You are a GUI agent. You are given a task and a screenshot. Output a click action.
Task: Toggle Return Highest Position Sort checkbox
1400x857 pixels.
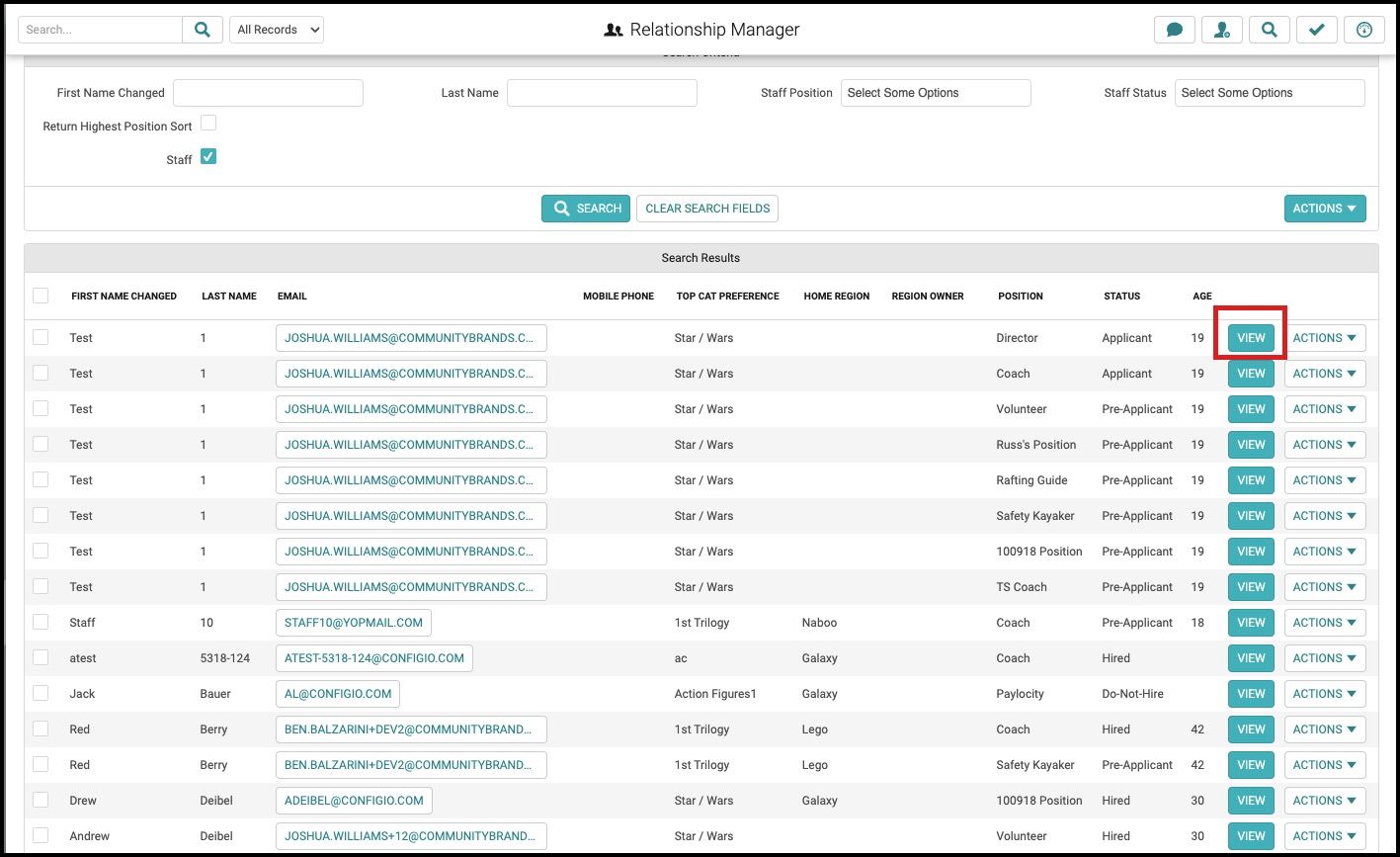point(208,124)
